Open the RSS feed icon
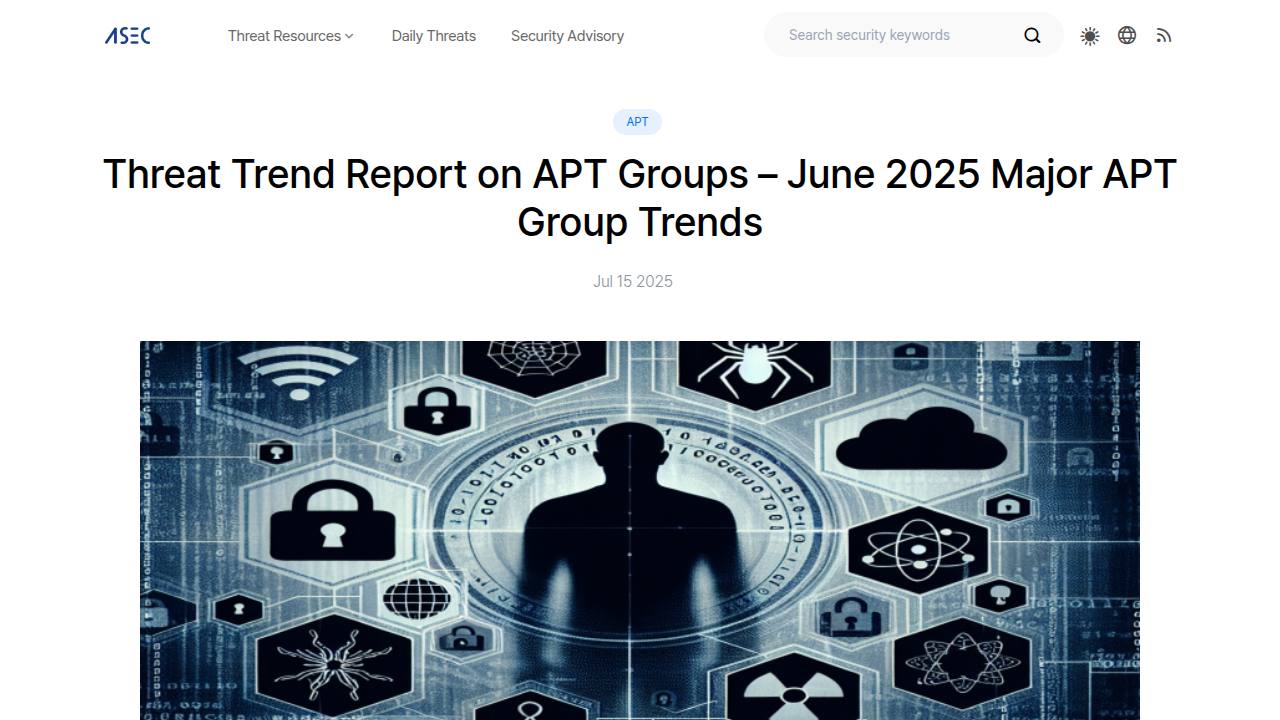Image resolution: width=1280 pixels, height=720 pixels. 1164,36
